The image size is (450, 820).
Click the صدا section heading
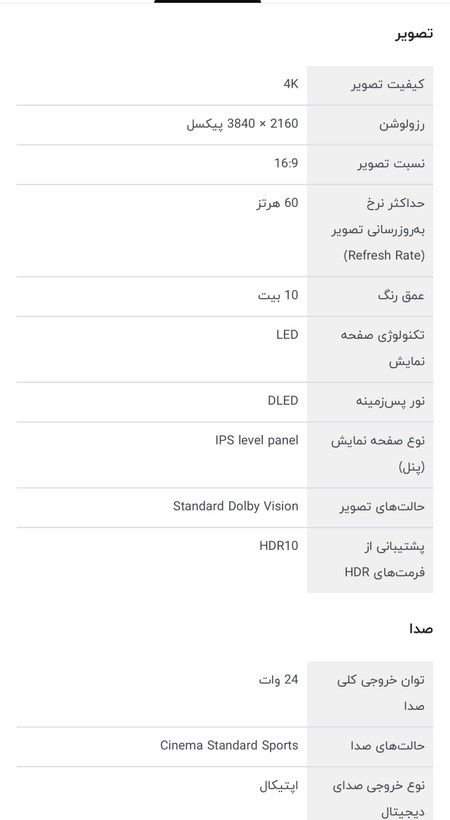coord(421,629)
